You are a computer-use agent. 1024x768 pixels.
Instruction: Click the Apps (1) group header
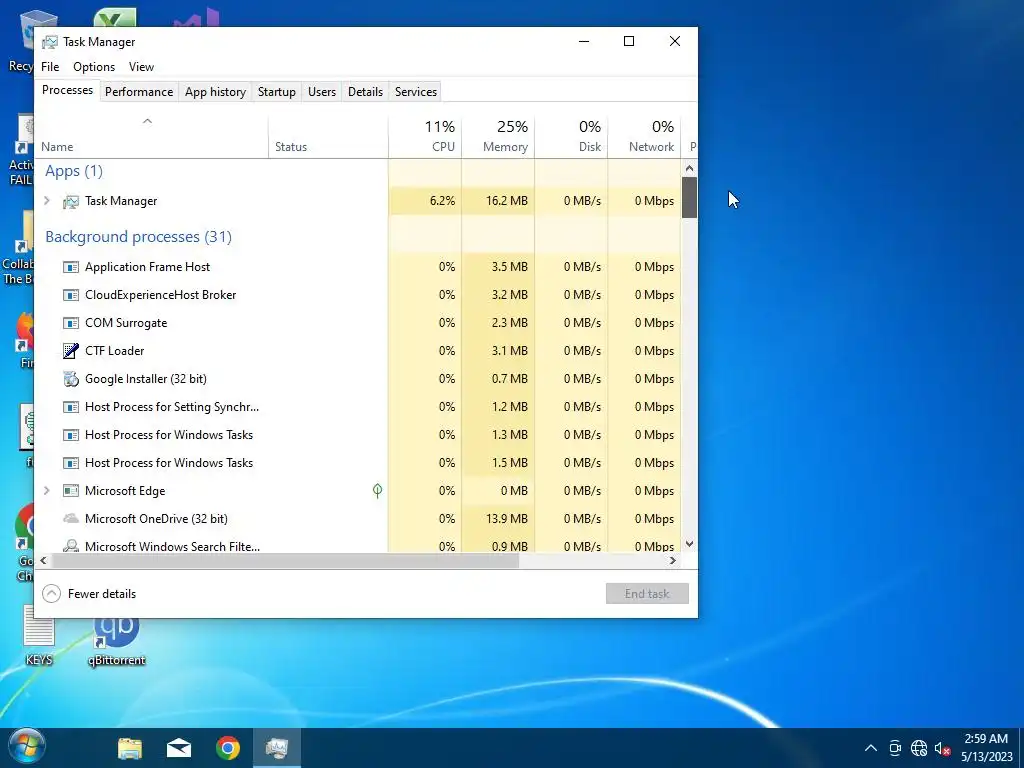point(74,171)
